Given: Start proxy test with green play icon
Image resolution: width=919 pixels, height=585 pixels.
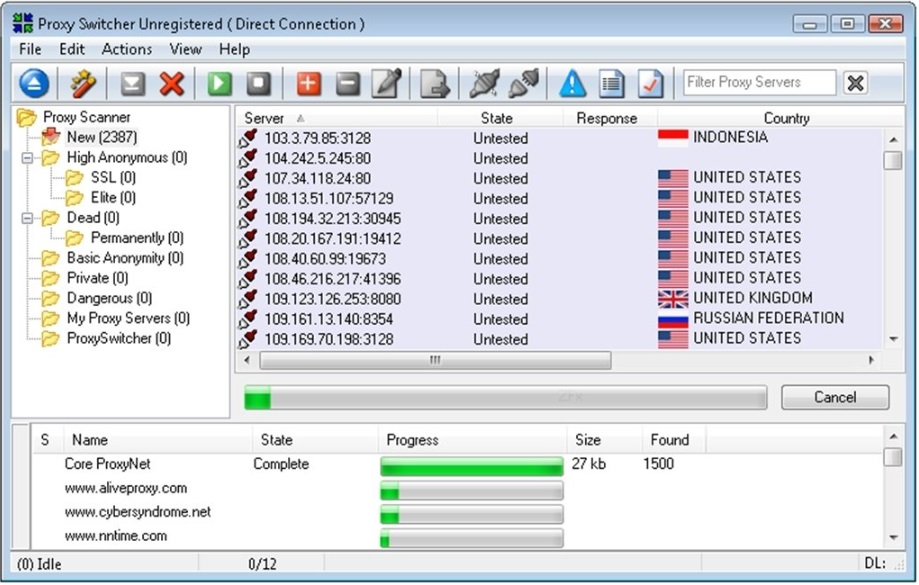Looking at the screenshot, I should coord(220,84).
